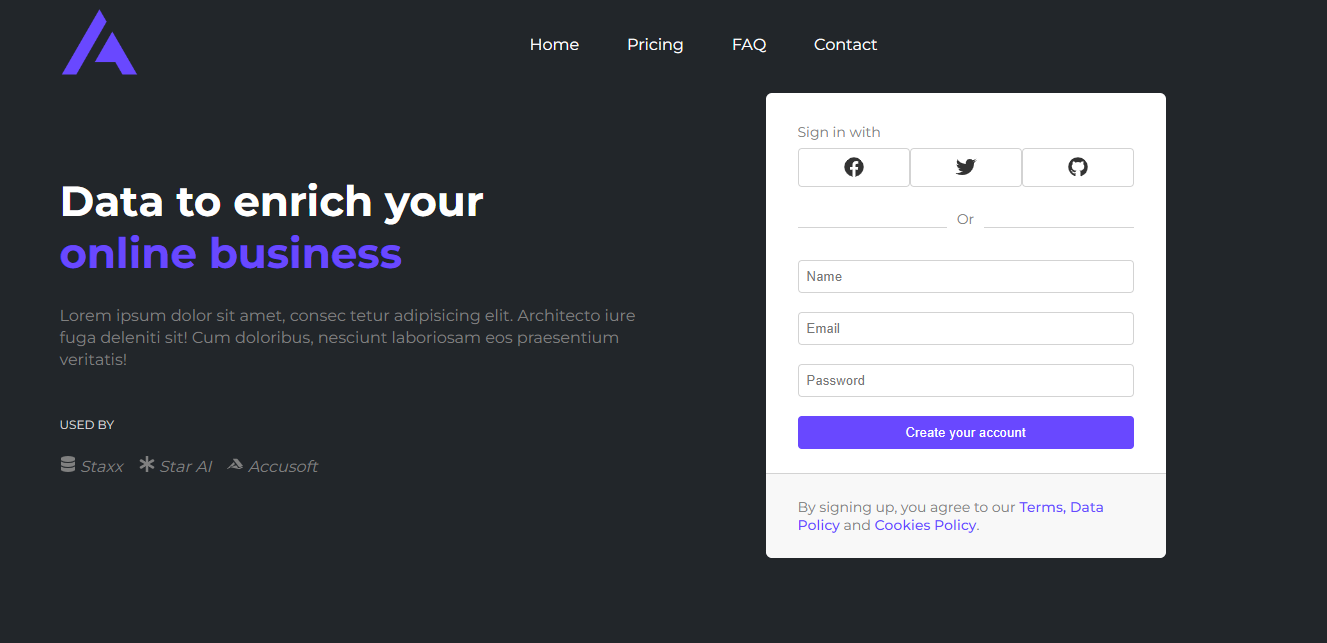The height and width of the screenshot is (643, 1327).
Task: Click the Accusoft logo icon
Action: tap(235, 464)
